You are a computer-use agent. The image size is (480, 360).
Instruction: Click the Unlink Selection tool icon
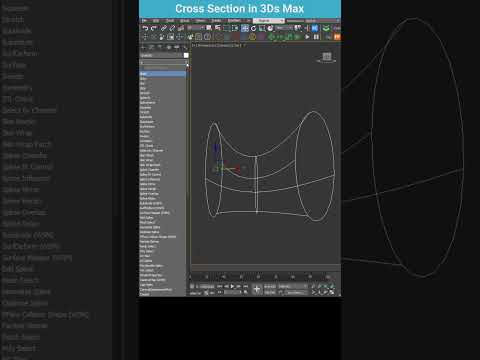click(172, 28)
